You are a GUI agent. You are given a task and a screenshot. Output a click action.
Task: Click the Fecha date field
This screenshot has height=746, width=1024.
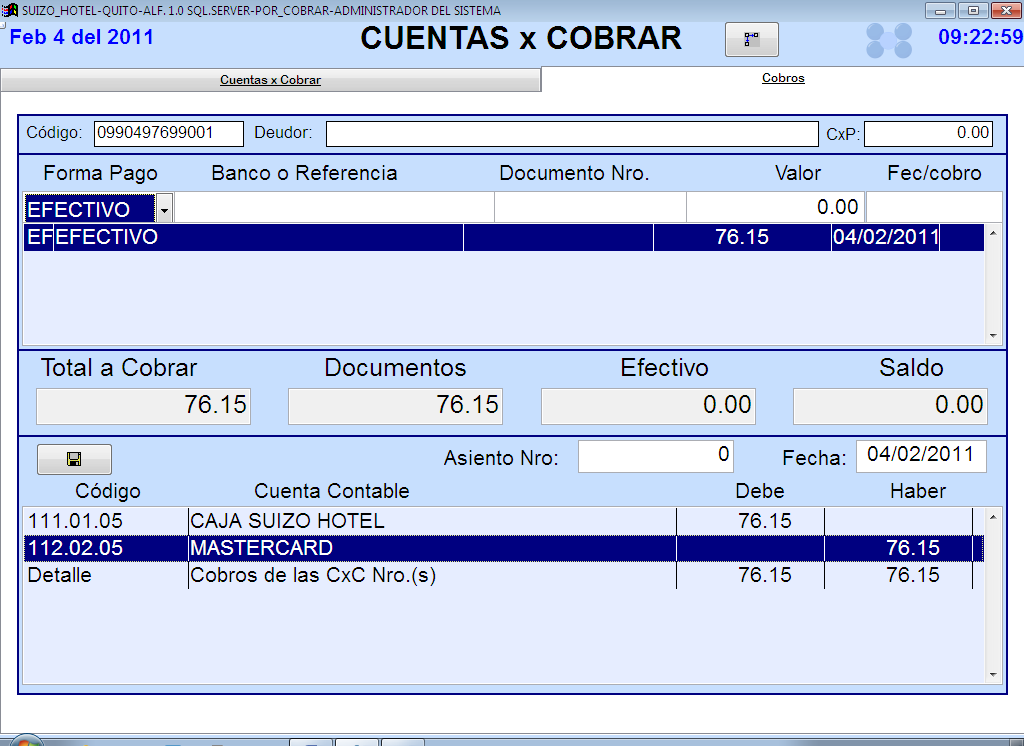tap(920, 455)
